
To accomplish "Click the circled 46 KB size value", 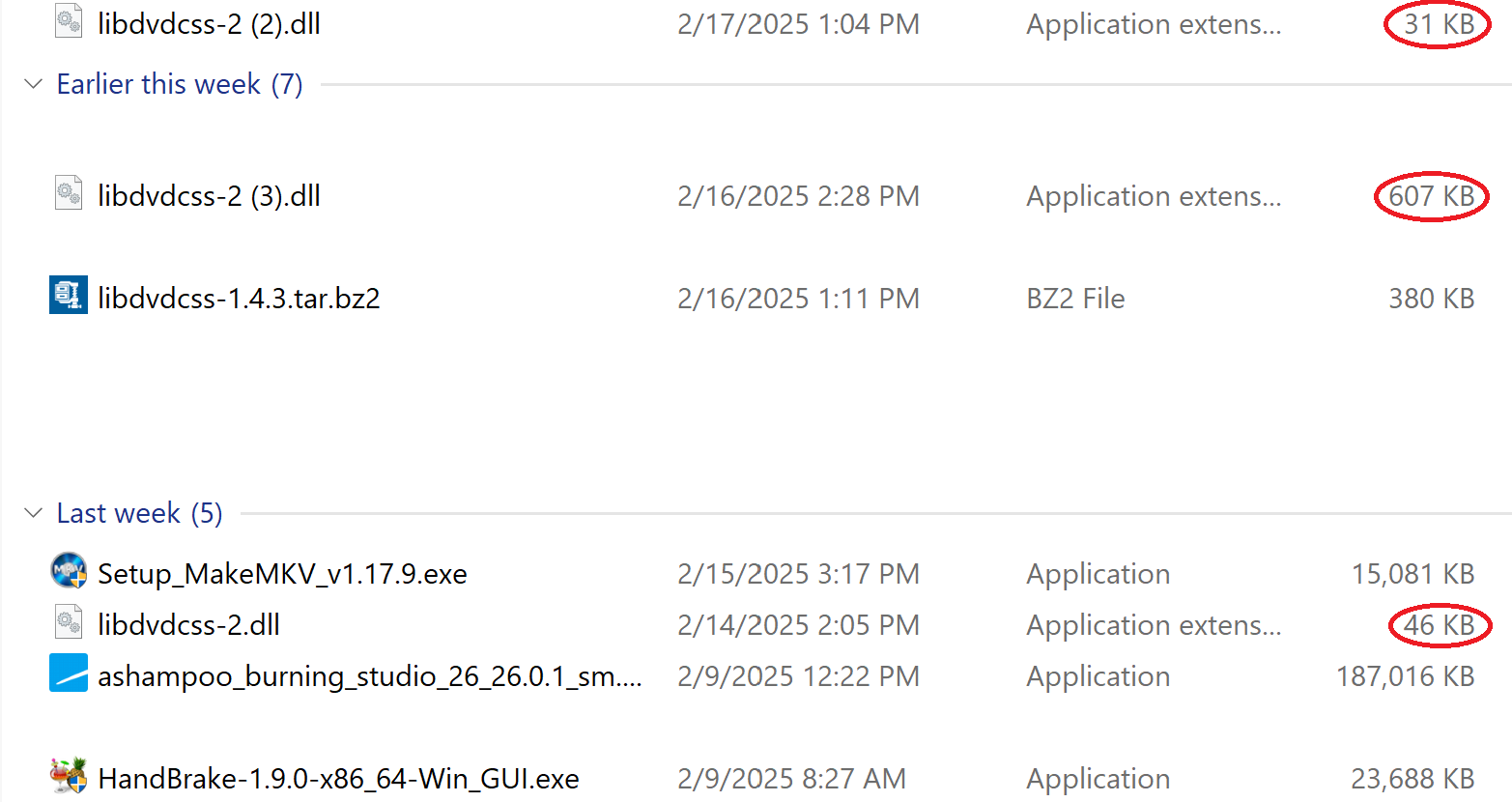I will click(x=1439, y=625).
